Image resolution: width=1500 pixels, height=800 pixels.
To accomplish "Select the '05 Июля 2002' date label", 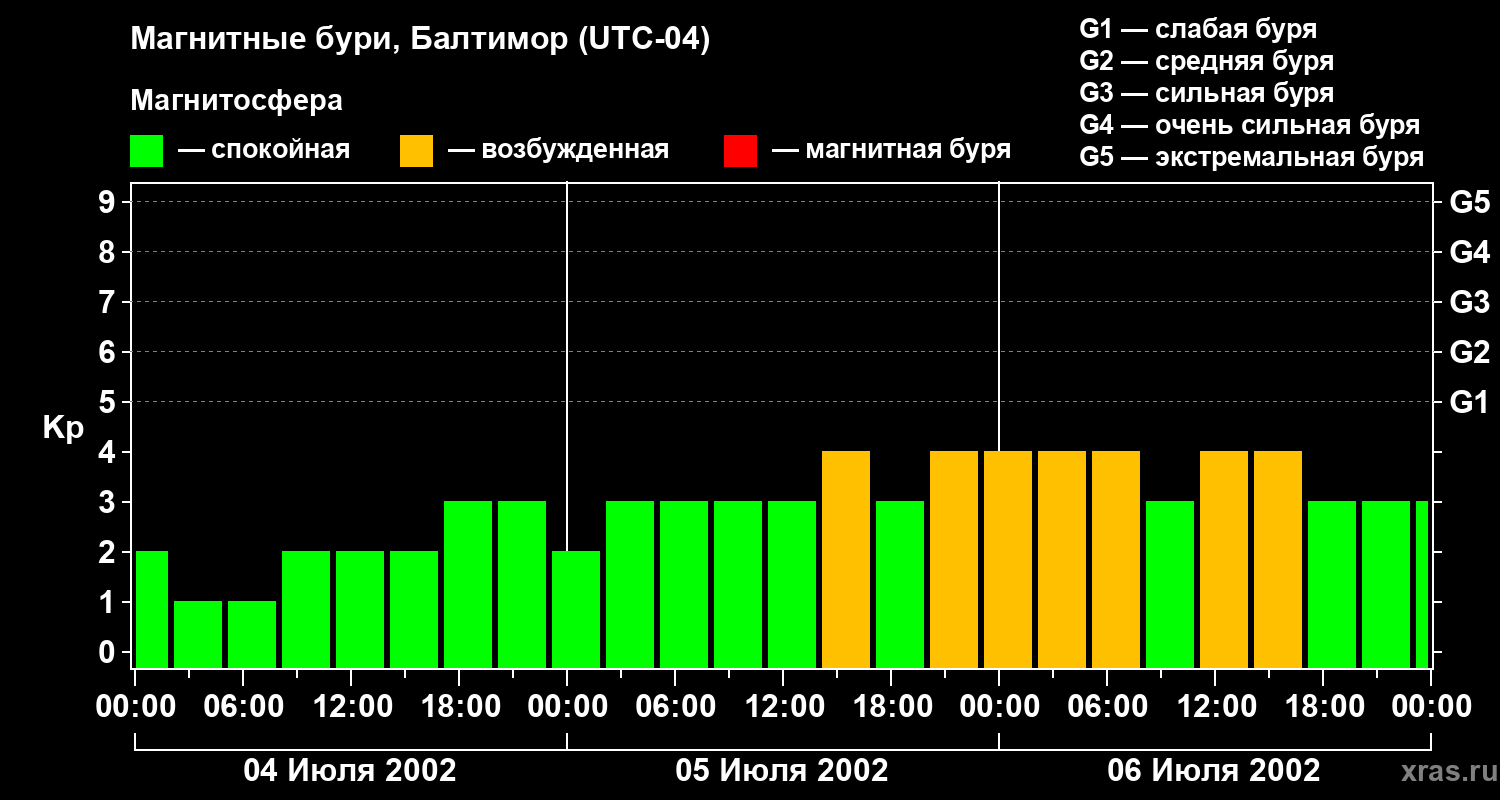I will point(782,771).
